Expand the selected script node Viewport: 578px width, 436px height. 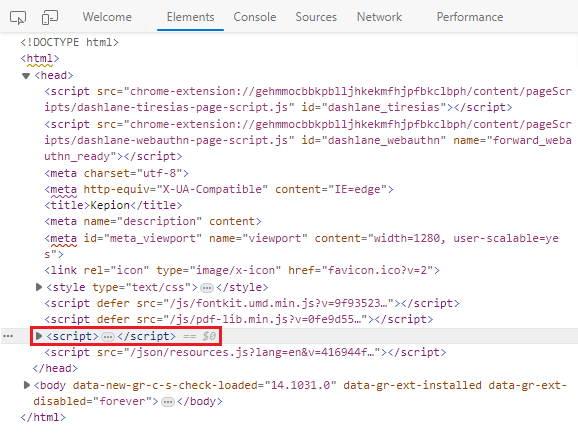[39, 336]
